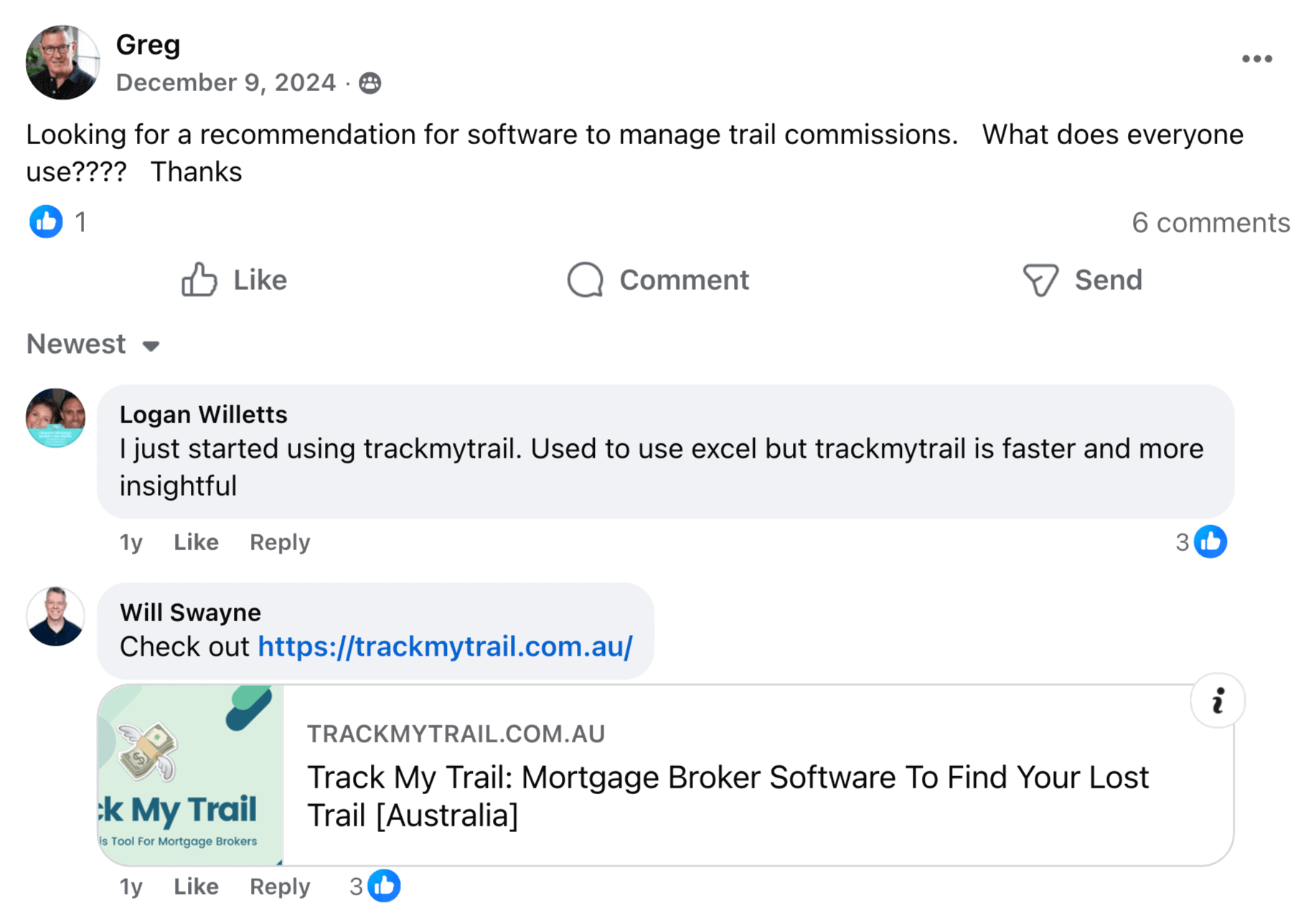
Task: Click the blue like reaction icon under the post
Action: 46,221
